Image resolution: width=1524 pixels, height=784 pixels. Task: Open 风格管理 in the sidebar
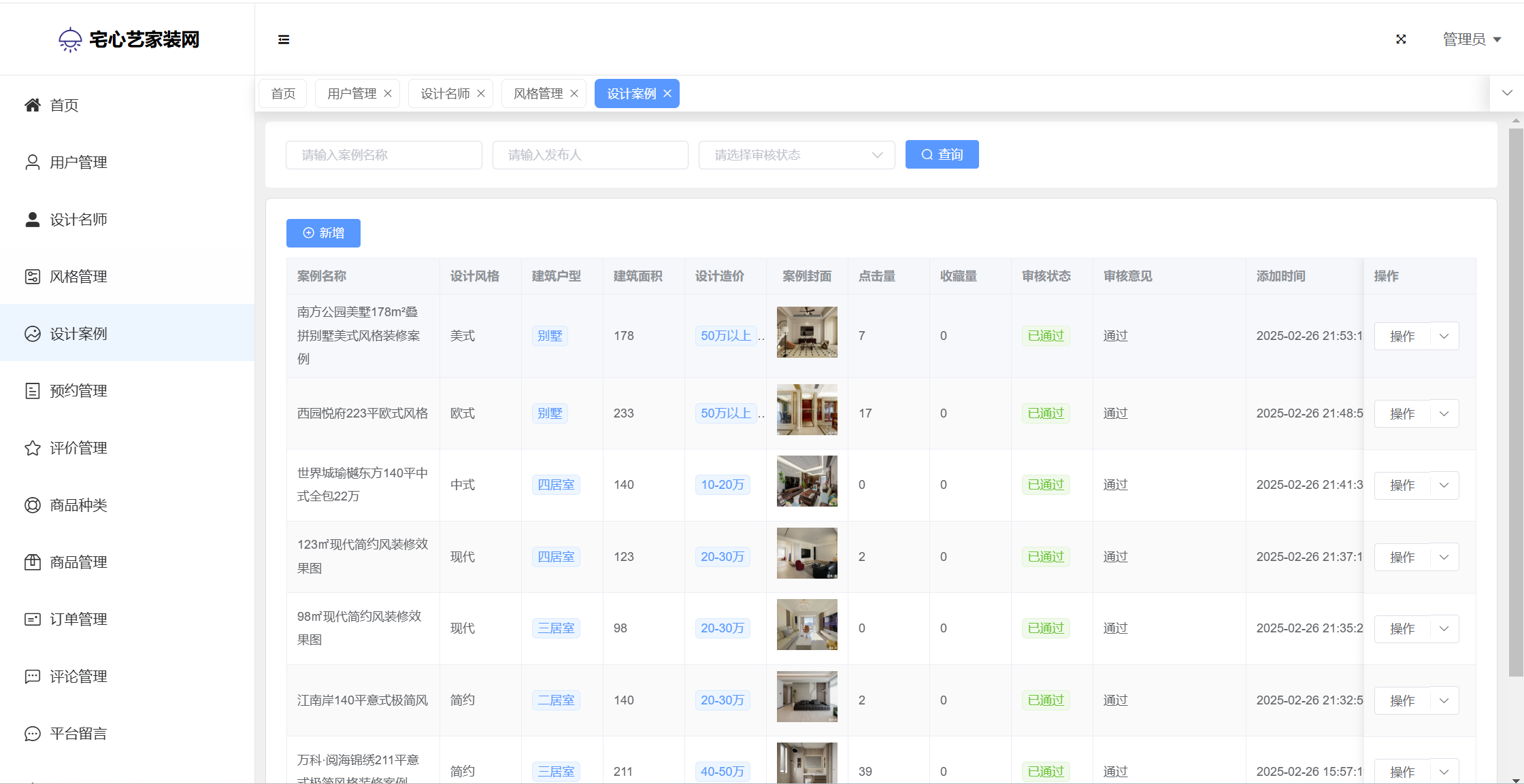click(78, 277)
